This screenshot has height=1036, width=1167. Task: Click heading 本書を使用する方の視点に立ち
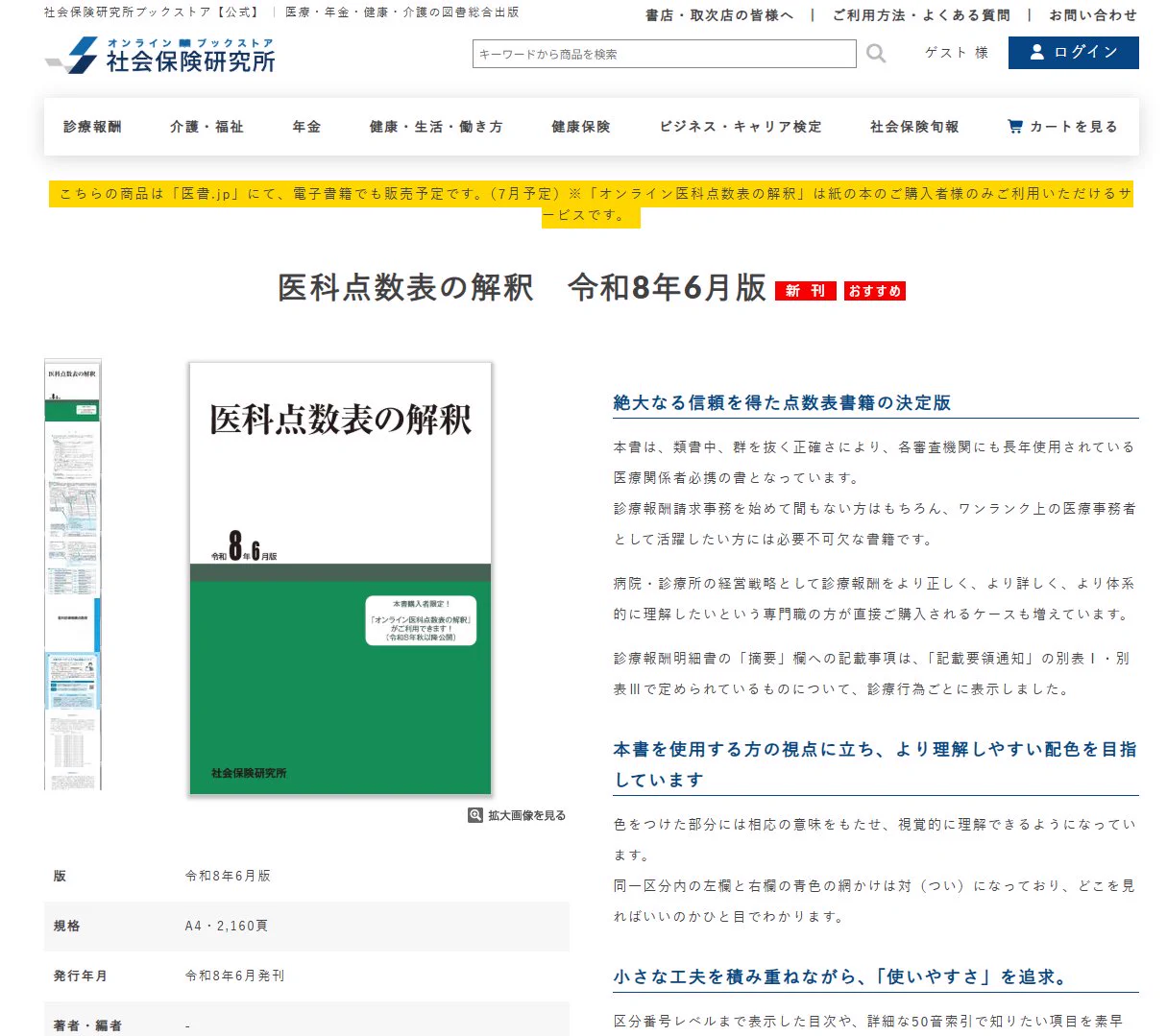tap(875, 764)
